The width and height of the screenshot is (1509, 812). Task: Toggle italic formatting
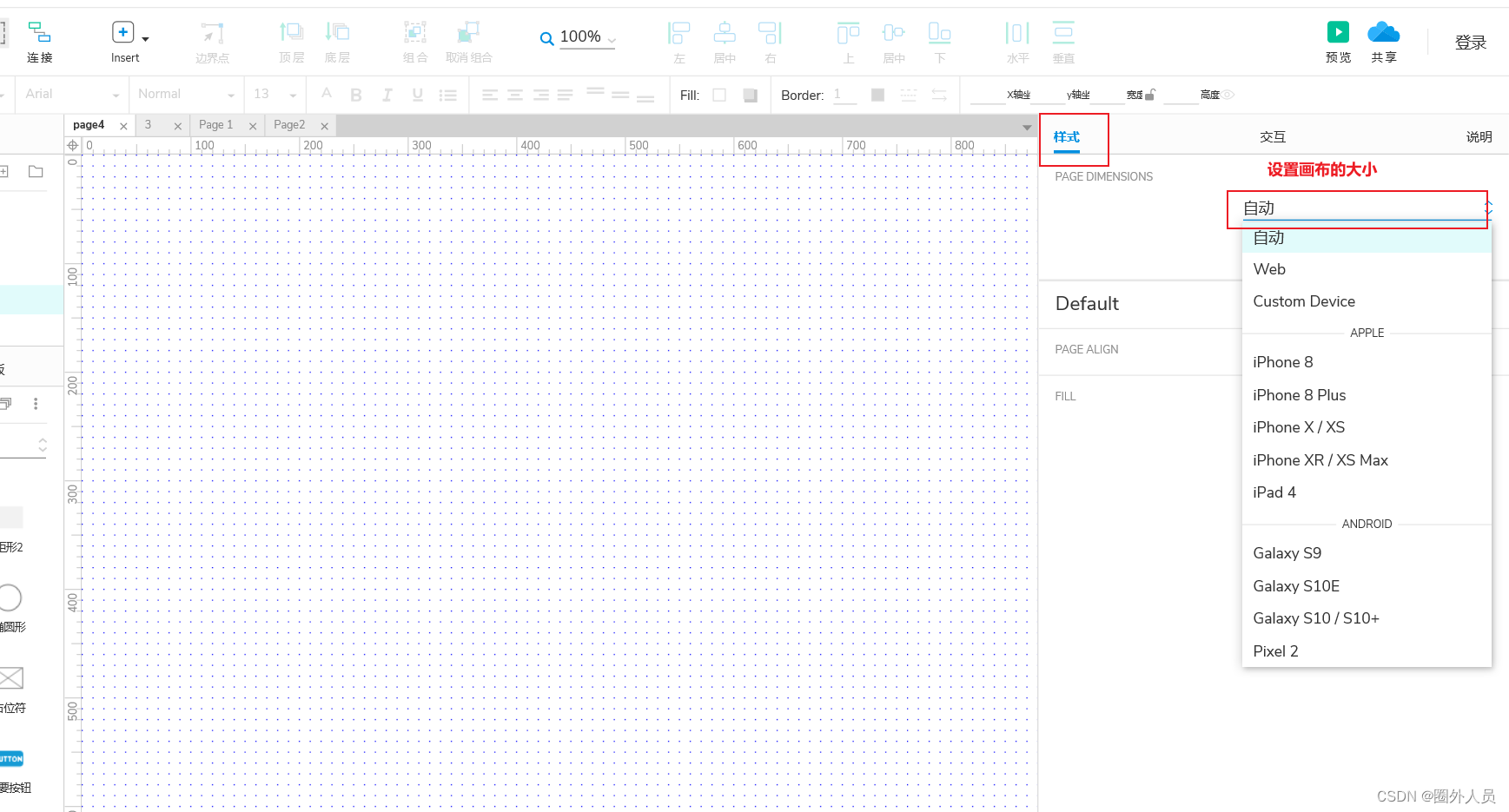pyautogui.click(x=387, y=95)
